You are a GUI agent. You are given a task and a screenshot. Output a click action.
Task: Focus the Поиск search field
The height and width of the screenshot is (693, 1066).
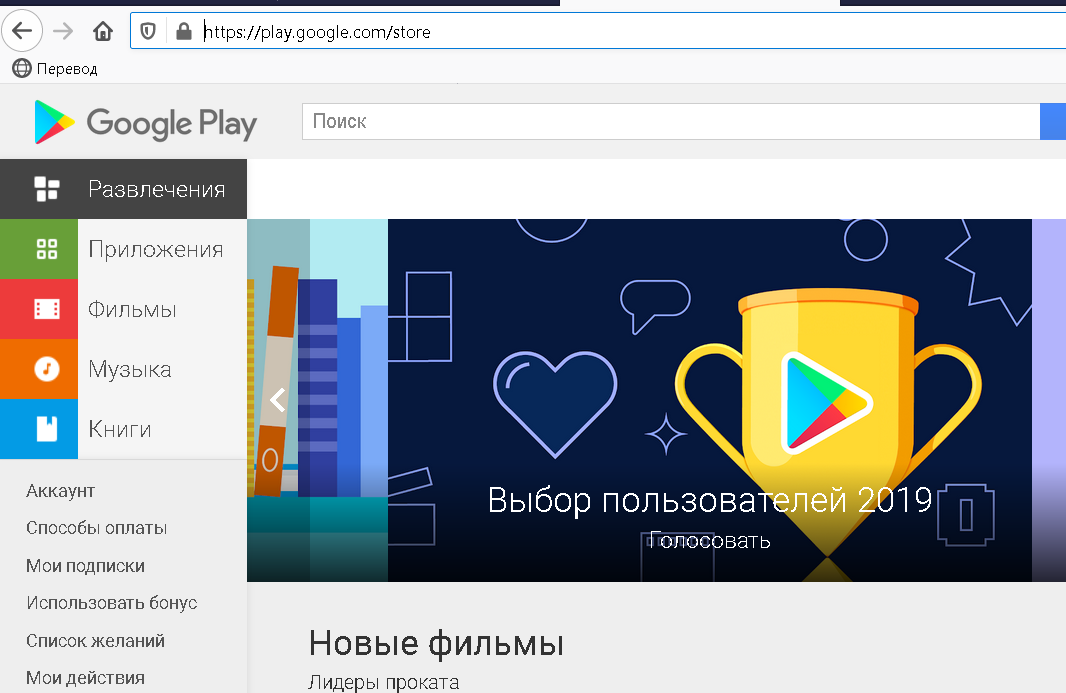pos(670,122)
